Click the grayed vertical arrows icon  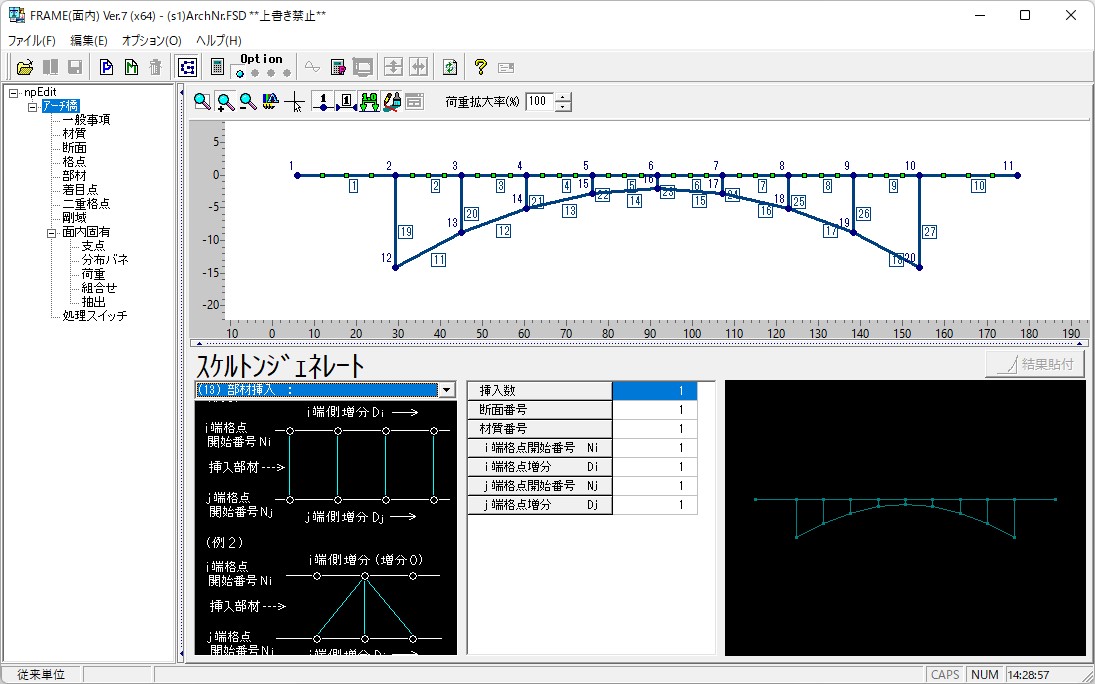point(394,67)
